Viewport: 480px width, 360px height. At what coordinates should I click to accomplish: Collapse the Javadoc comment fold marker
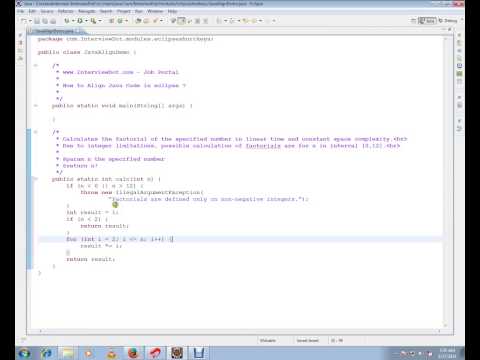[x=36, y=132]
